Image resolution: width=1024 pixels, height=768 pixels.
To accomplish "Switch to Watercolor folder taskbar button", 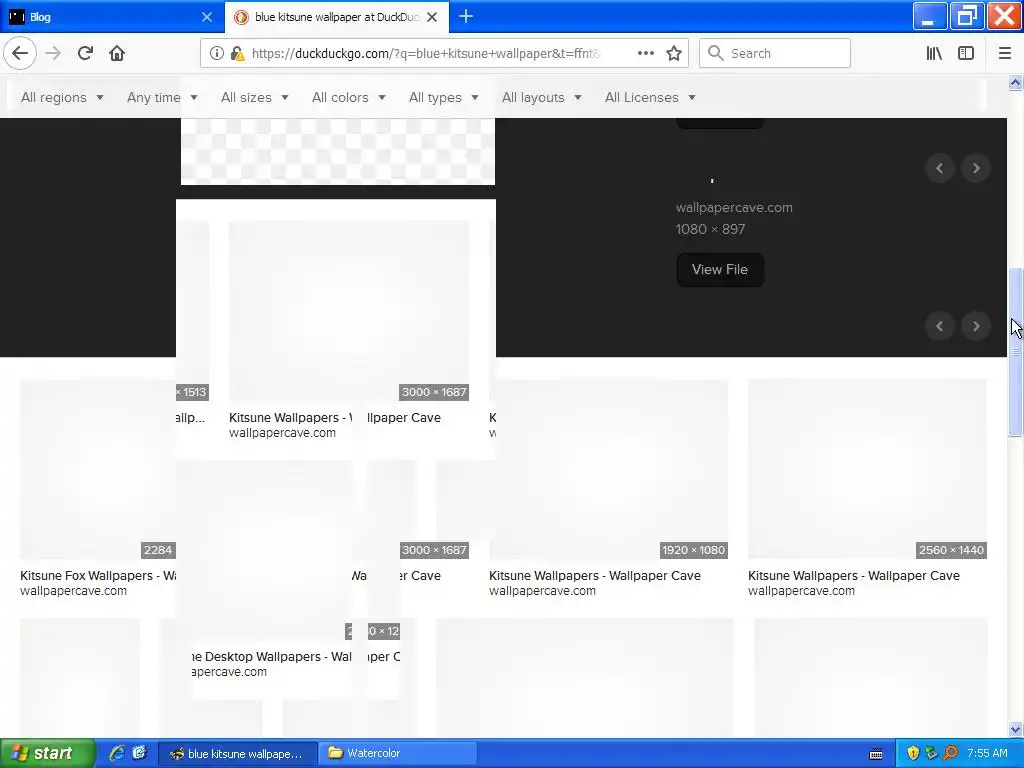I will pyautogui.click(x=400, y=753).
